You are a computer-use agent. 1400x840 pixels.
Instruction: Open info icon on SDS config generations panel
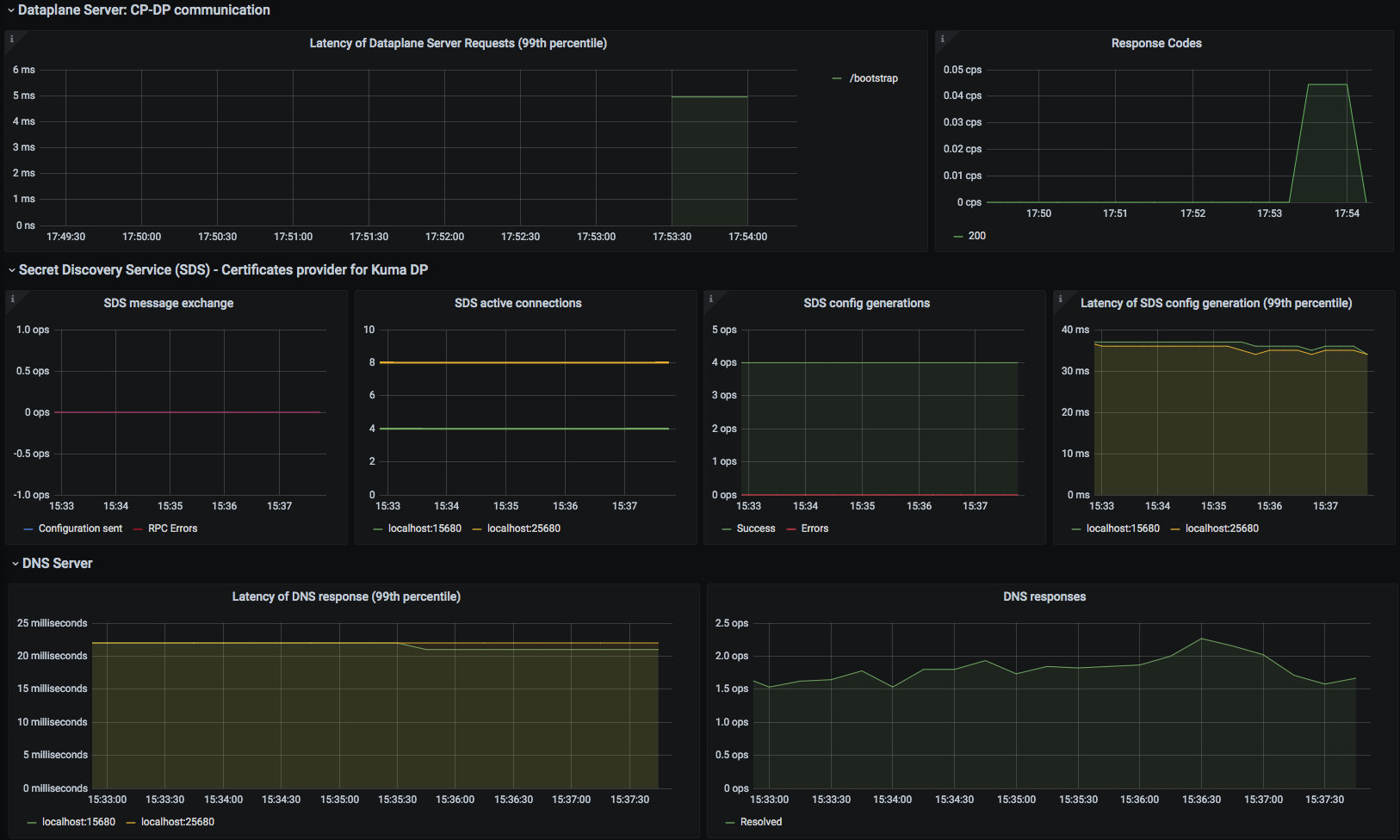click(710, 299)
